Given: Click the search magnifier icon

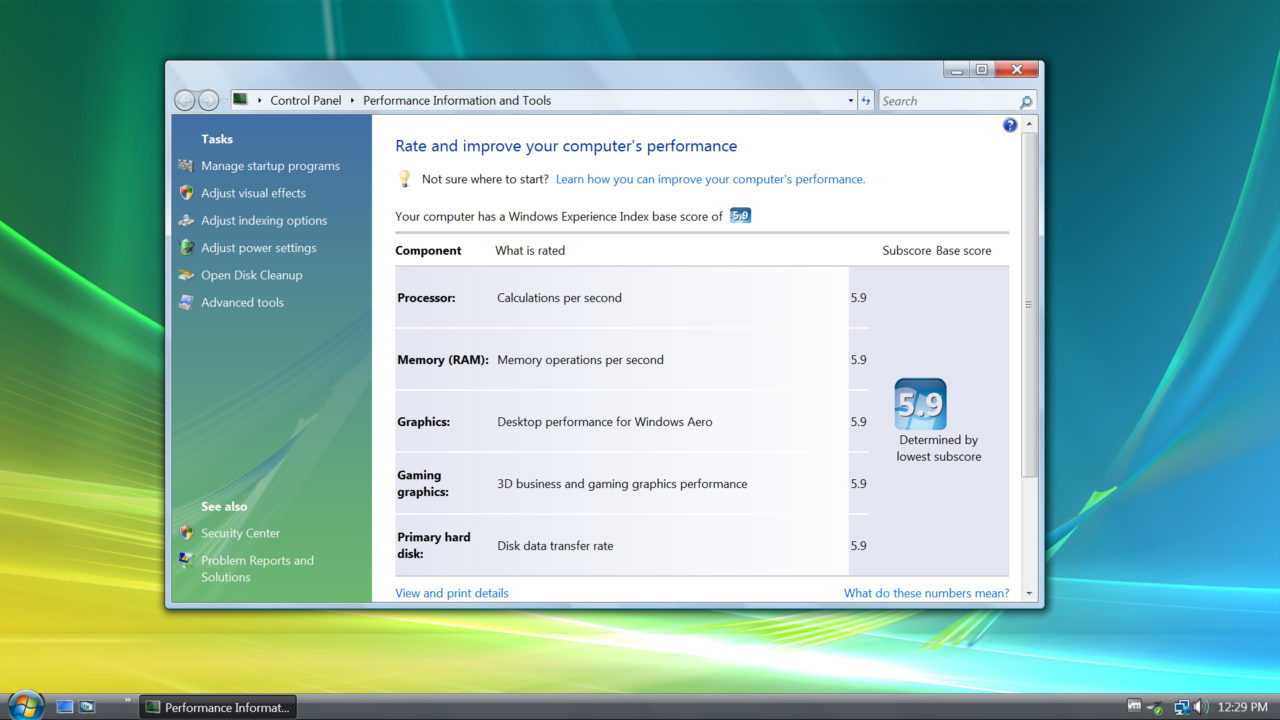Looking at the screenshot, I should point(1026,101).
